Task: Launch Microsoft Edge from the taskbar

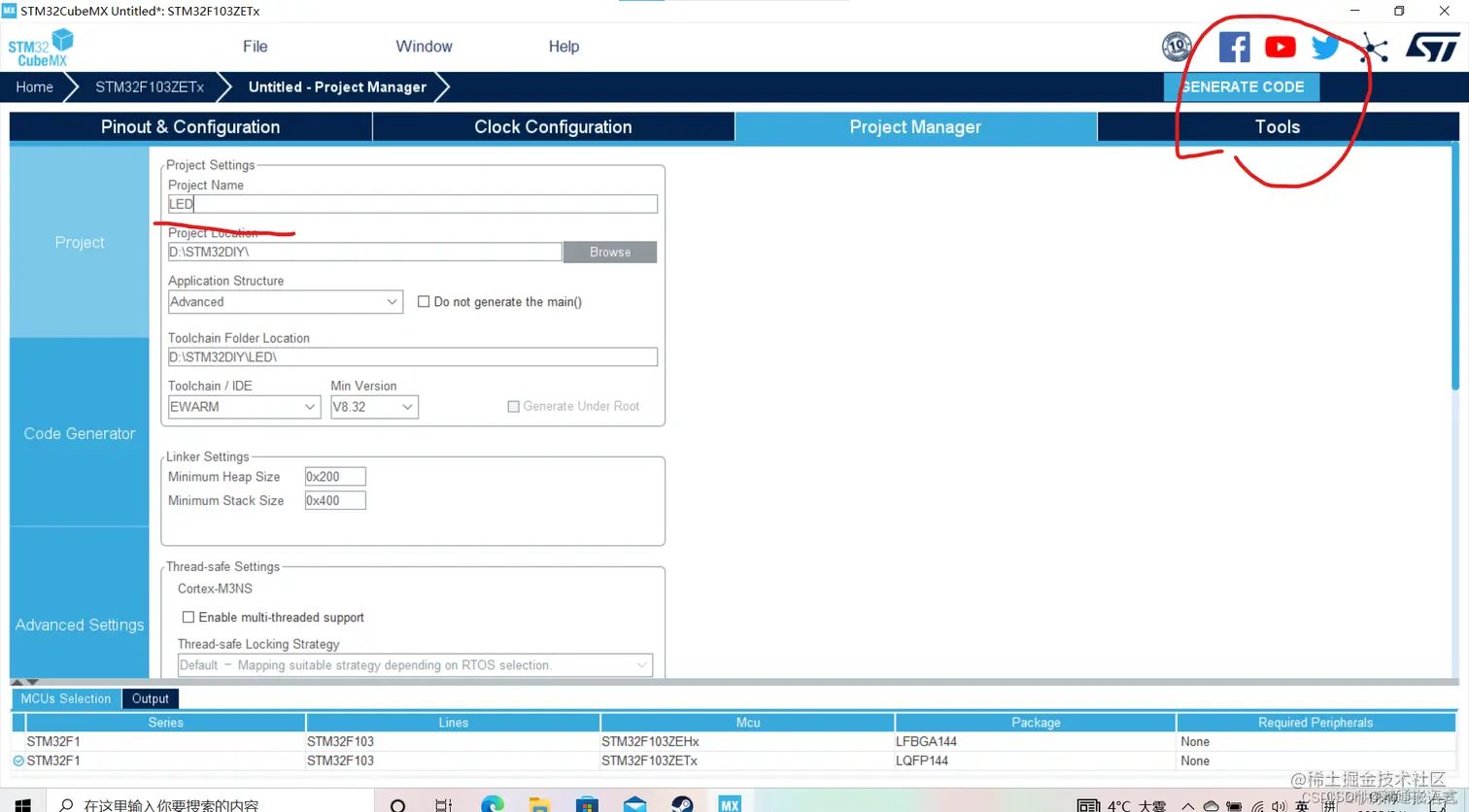Action: (x=493, y=804)
